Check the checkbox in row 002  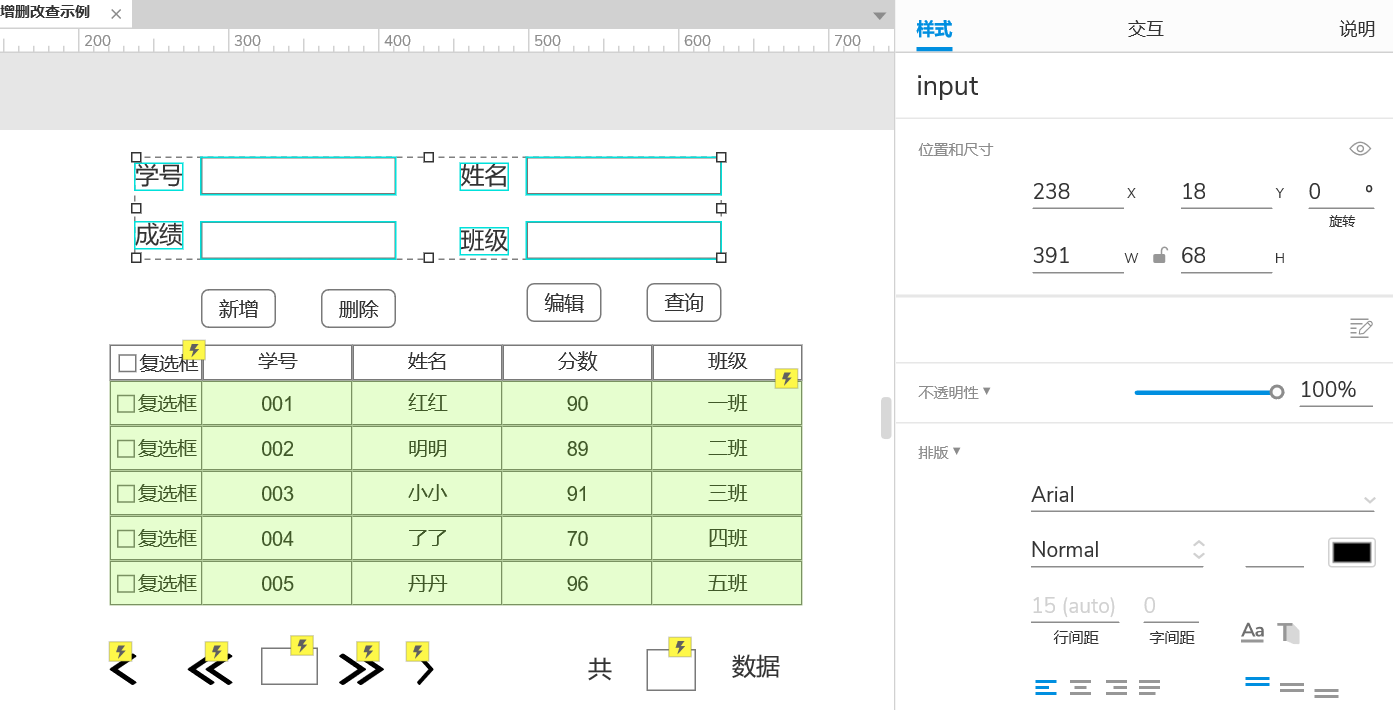126,449
